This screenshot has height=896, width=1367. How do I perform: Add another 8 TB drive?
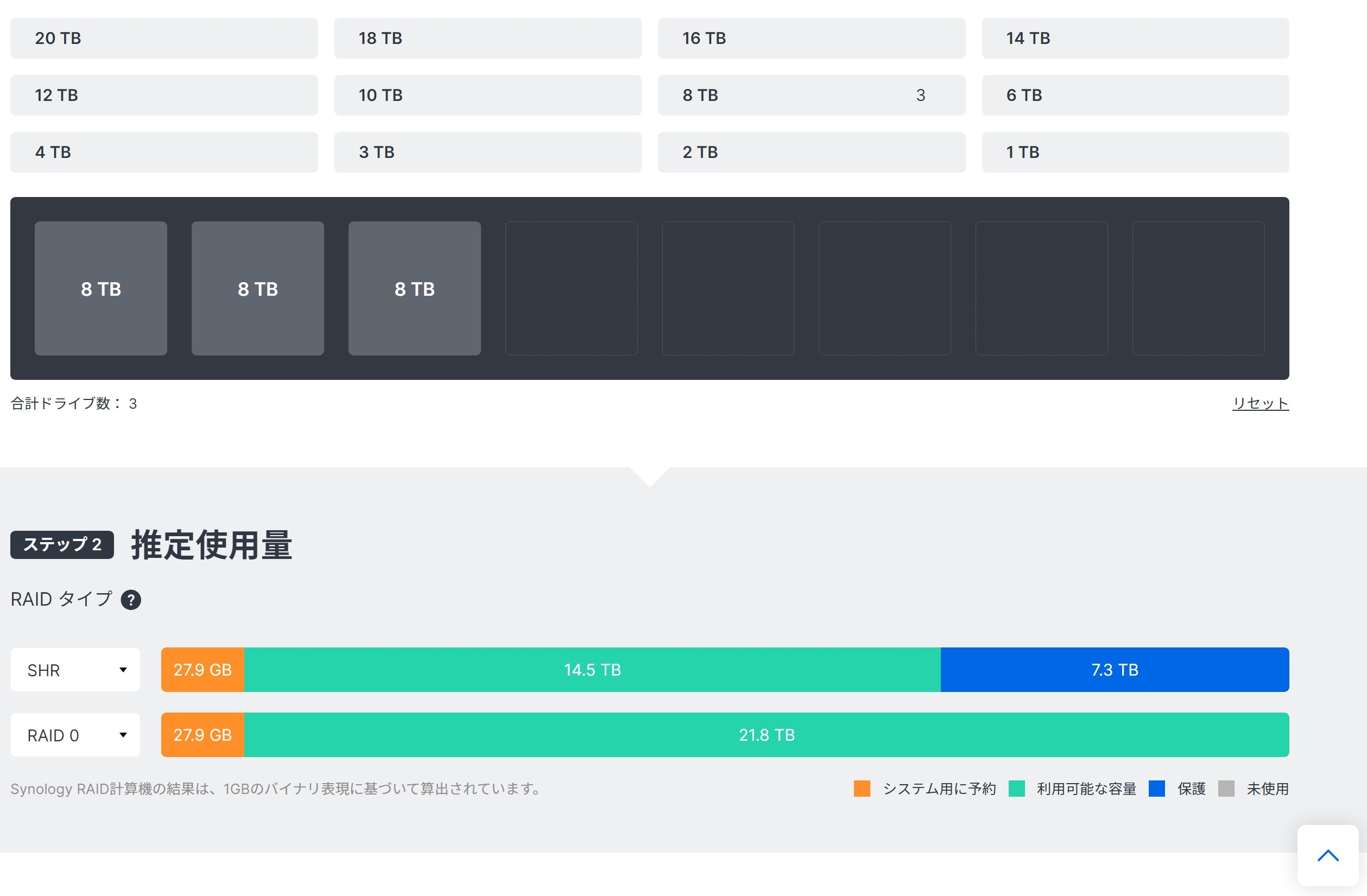click(x=811, y=96)
